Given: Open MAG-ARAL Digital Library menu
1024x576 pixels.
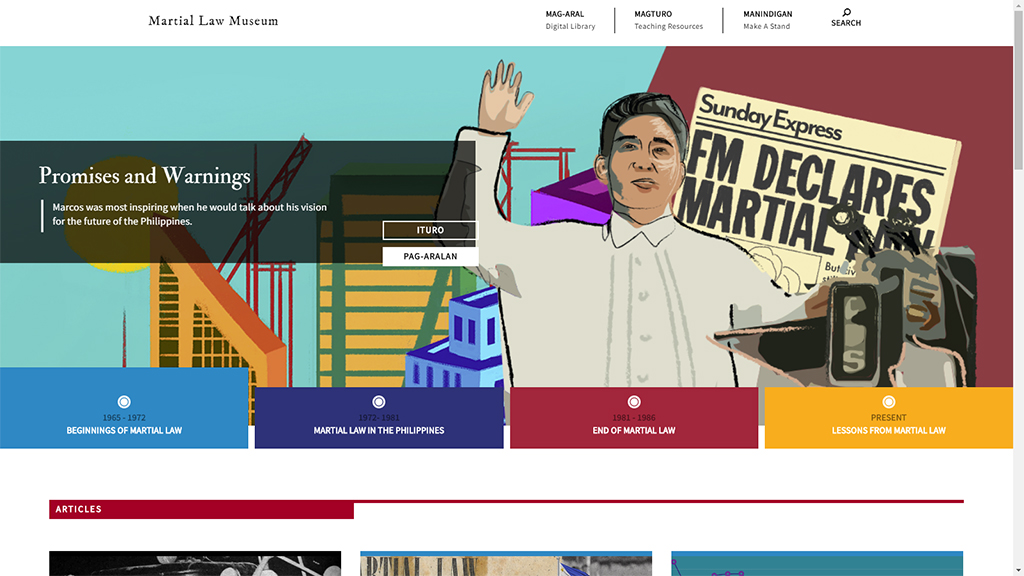Looking at the screenshot, I should 570,20.
